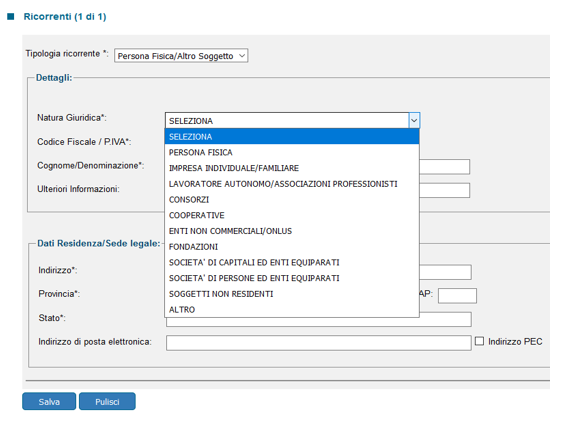Pick LAVORATORE AUTONOMO/ASSOCIAZIONI PROFESSIONISTI option
The width and height of the screenshot is (561, 421).
point(292,184)
